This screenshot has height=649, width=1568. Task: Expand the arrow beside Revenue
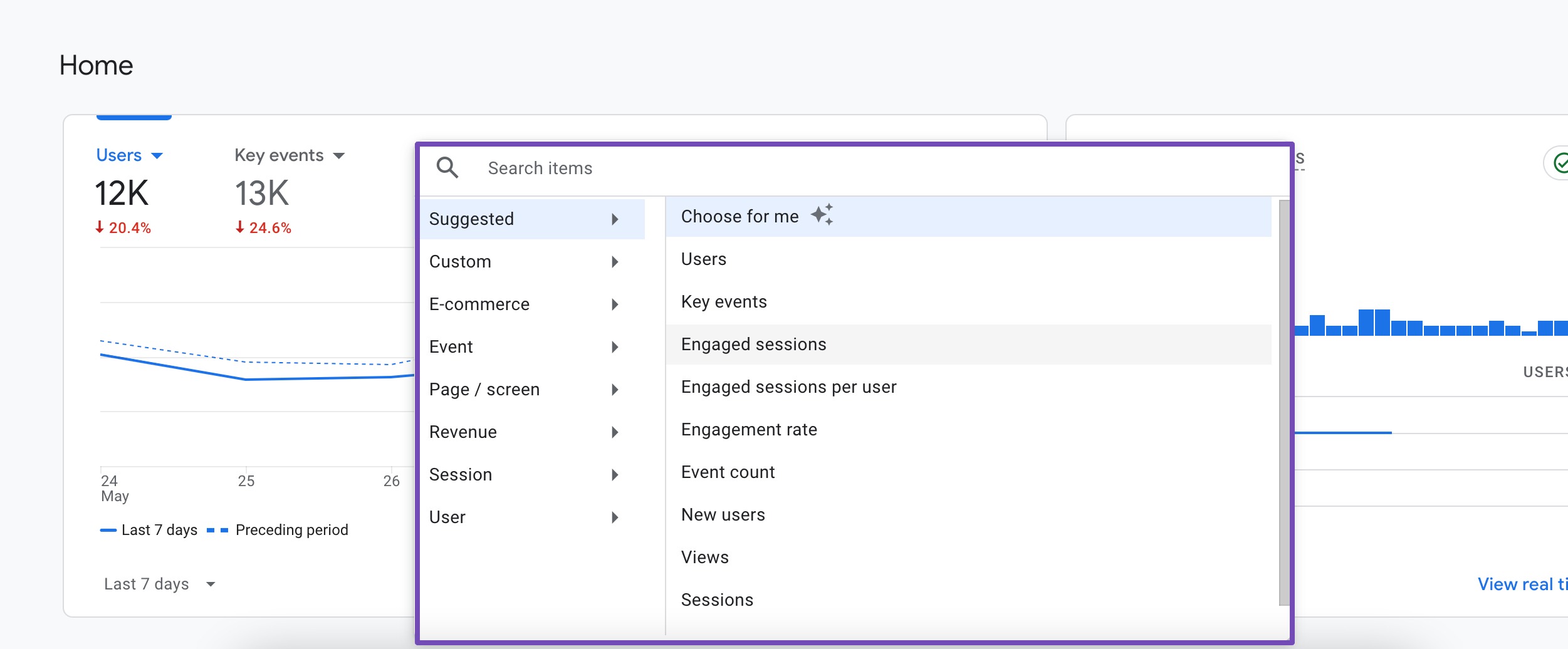coord(615,432)
